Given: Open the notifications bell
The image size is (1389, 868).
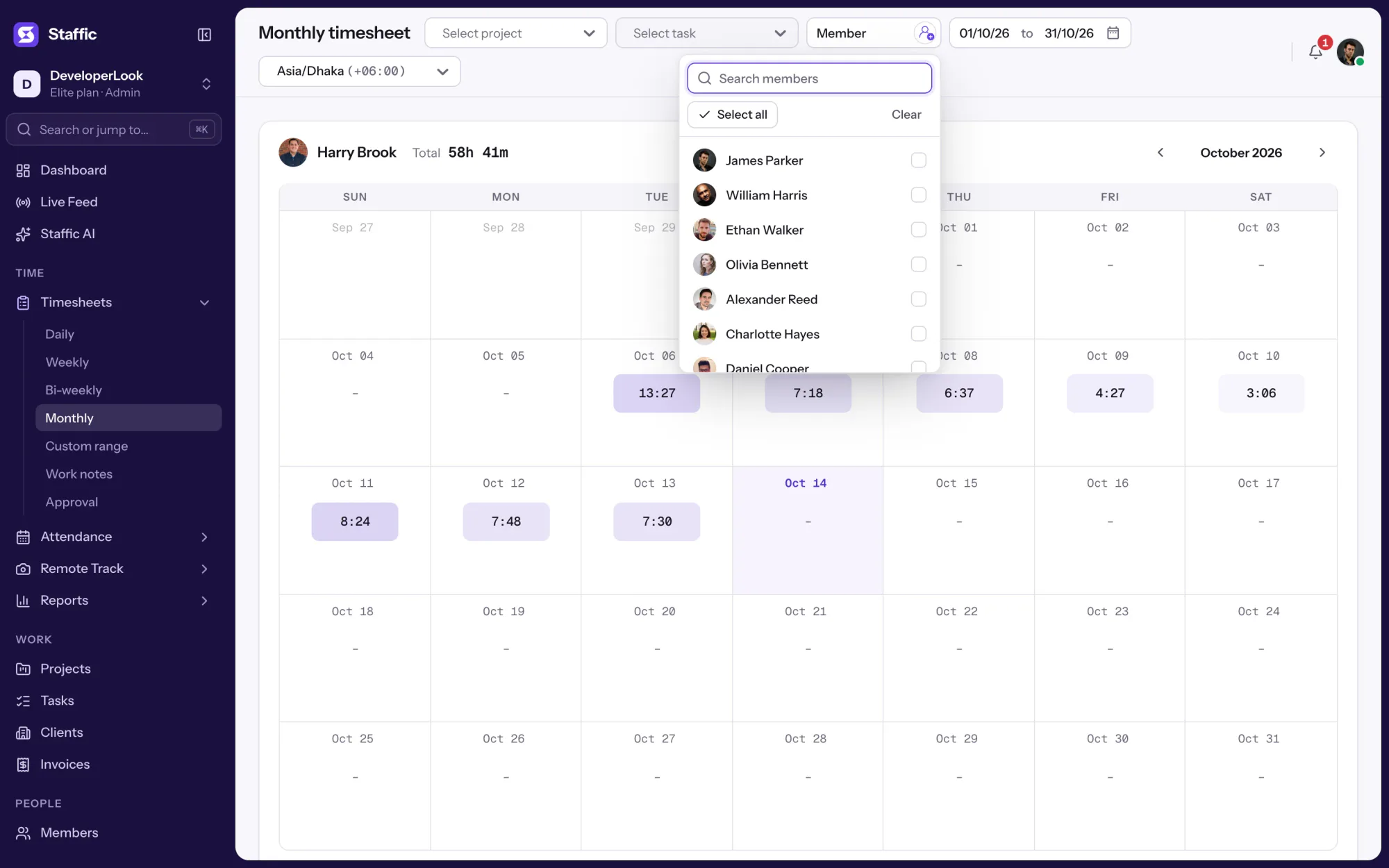Looking at the screenshot, I should point(1315,52).
